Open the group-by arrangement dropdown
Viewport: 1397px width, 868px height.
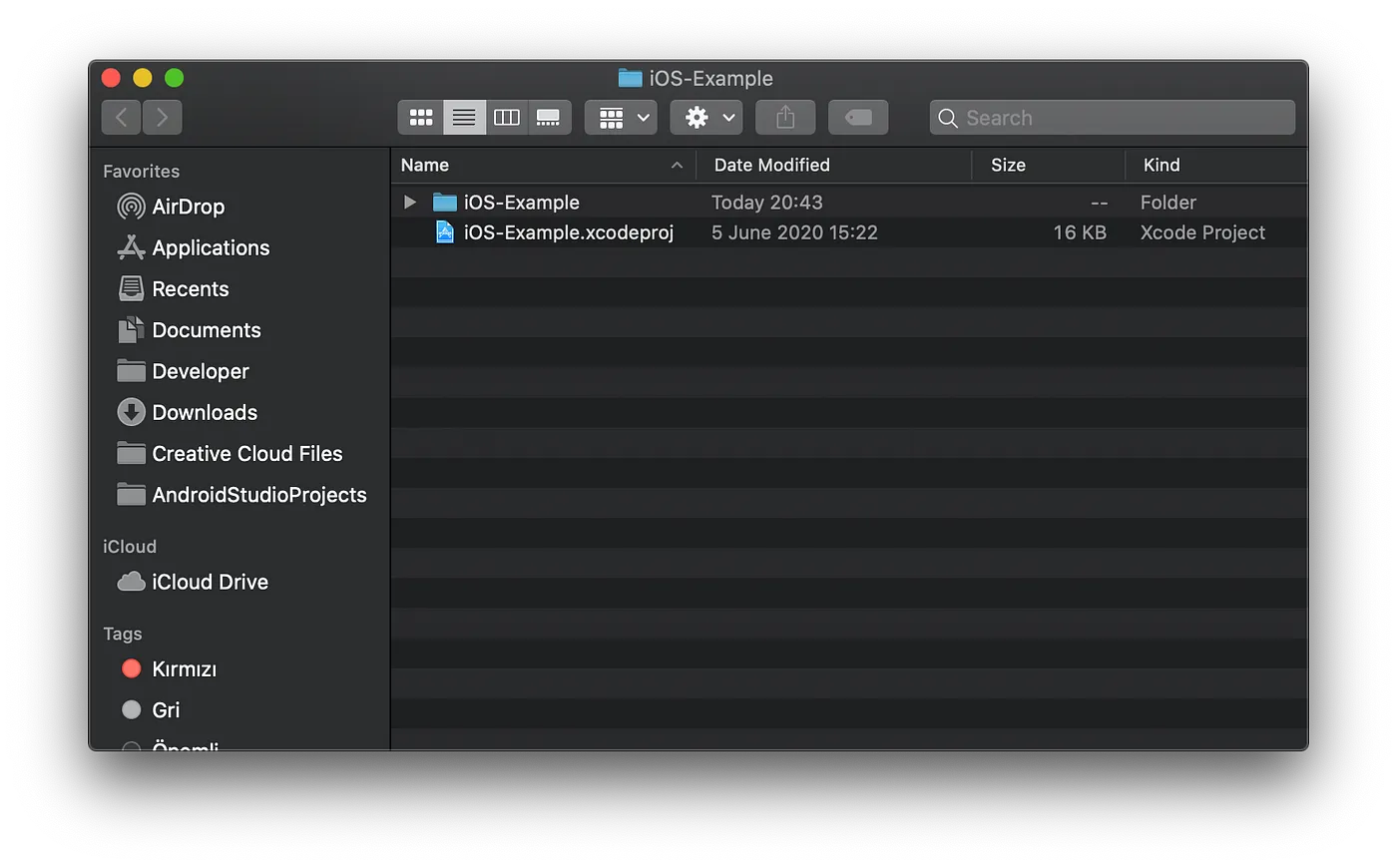pos(621,118)
